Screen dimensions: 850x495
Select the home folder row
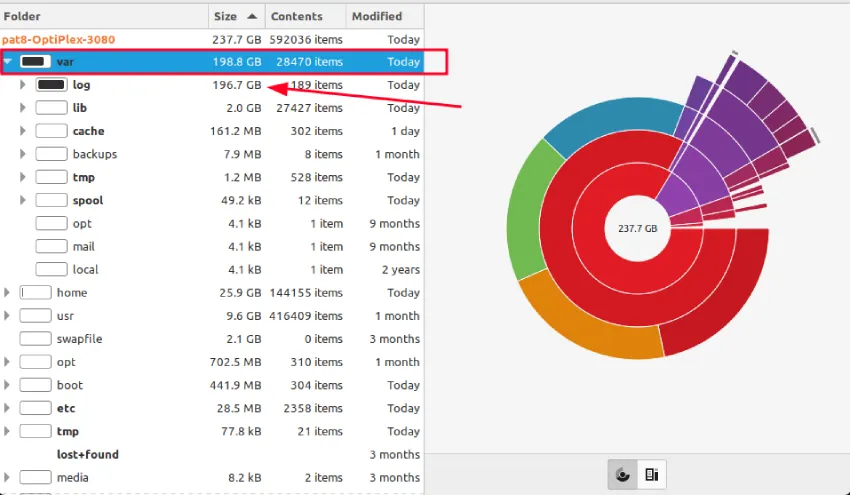(x=212, y=293)
